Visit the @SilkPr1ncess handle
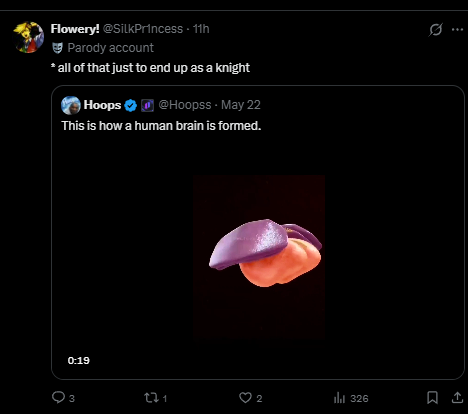 (143, 29)
